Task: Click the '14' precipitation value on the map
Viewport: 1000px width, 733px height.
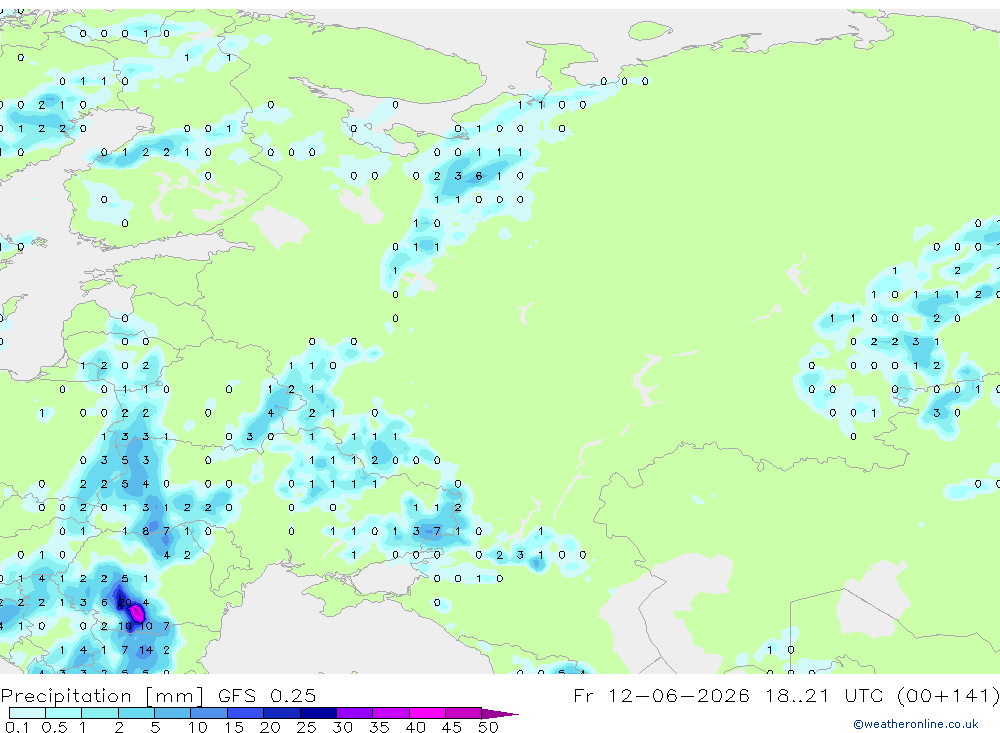Action: (x=146, y=650)
